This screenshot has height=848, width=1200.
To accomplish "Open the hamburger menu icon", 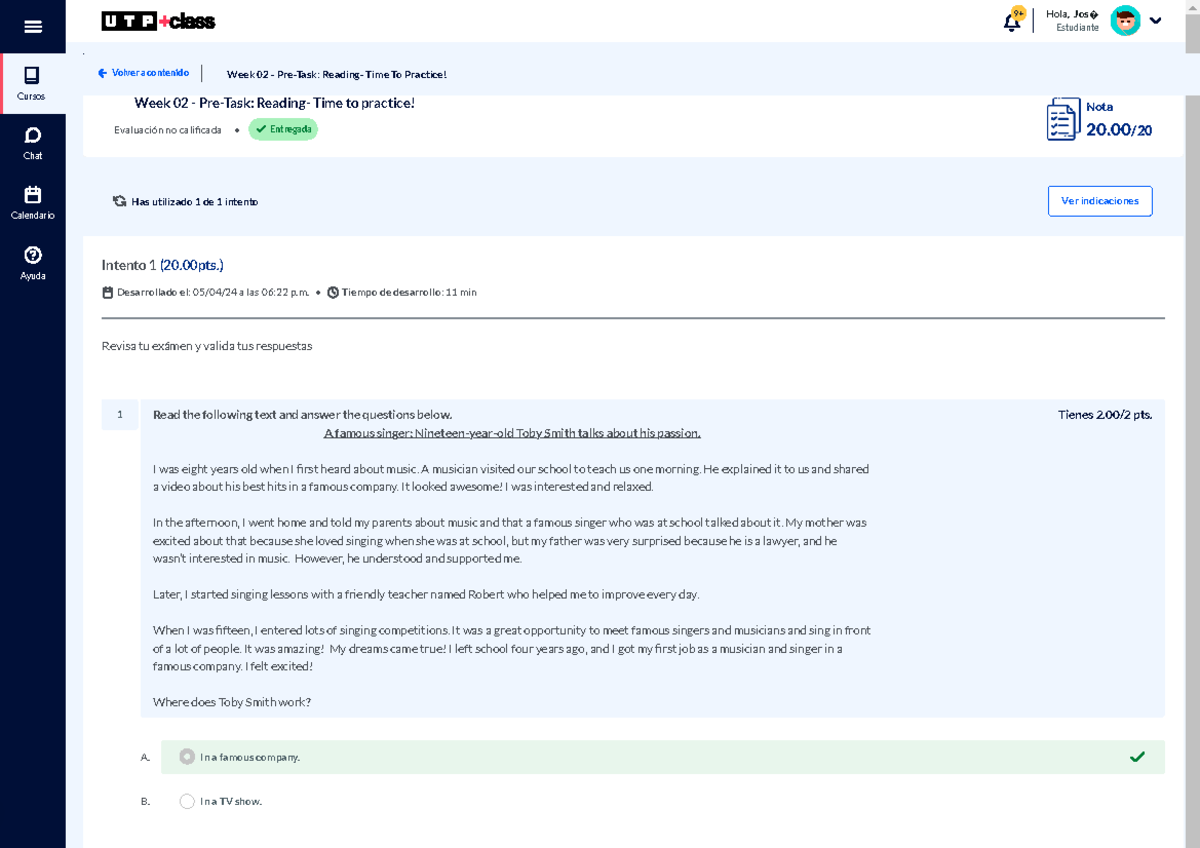I will click(33, 27).
